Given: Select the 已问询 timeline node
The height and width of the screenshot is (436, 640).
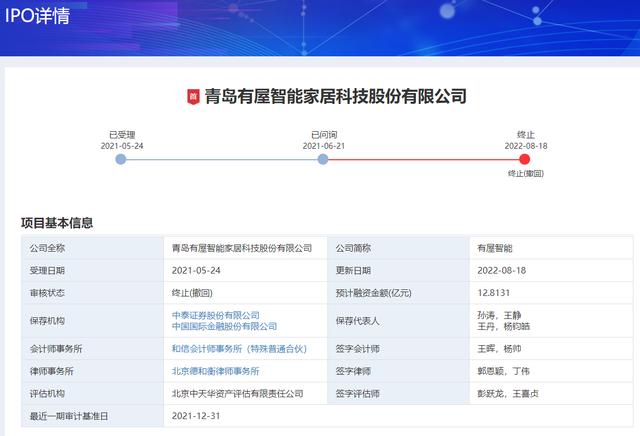Looking at the screenshot, I should pyautogui.click(x=323, y=159).
